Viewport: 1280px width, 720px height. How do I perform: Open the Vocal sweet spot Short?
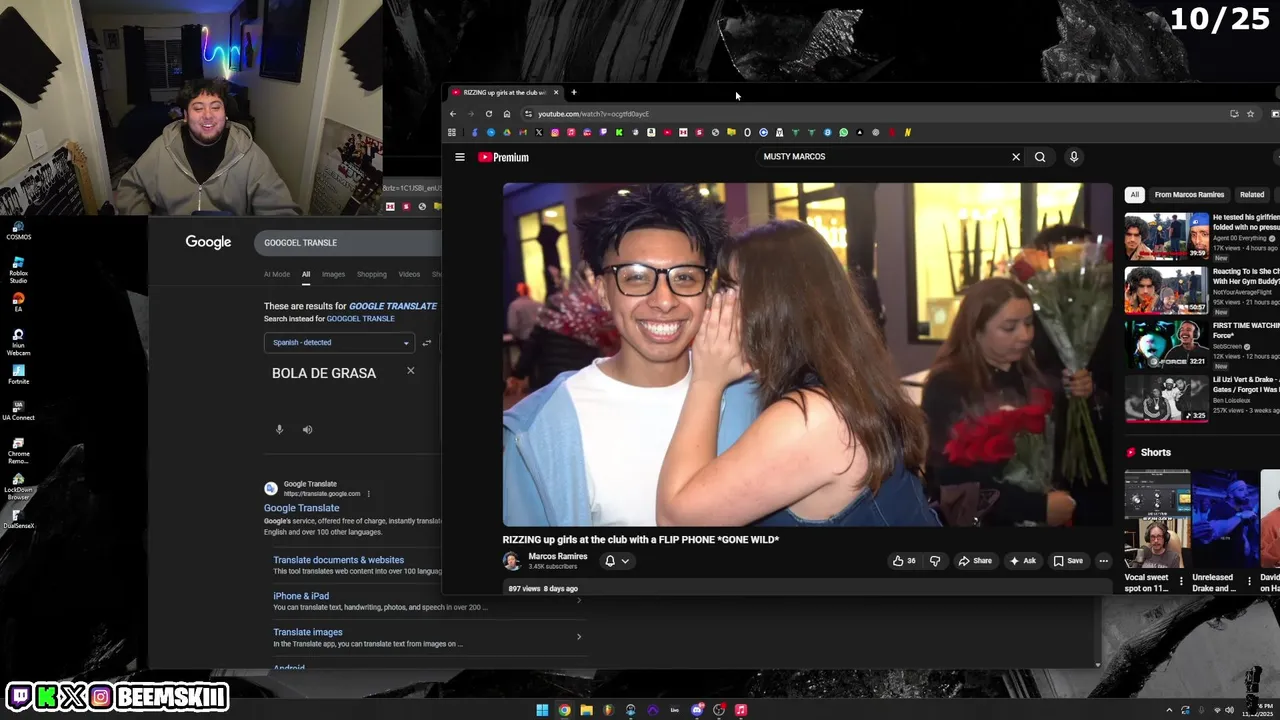(x=1157, y=518)
